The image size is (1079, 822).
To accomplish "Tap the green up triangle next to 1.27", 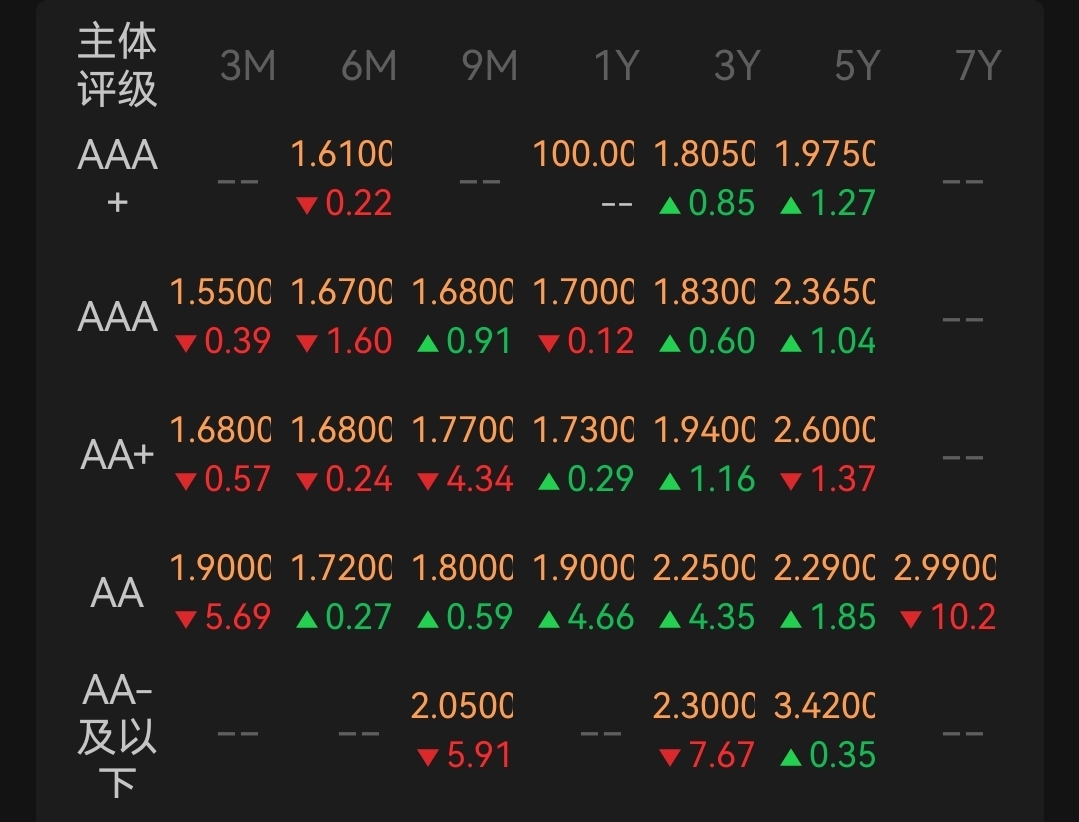I will pyautogui.click(x=790, y=205).
